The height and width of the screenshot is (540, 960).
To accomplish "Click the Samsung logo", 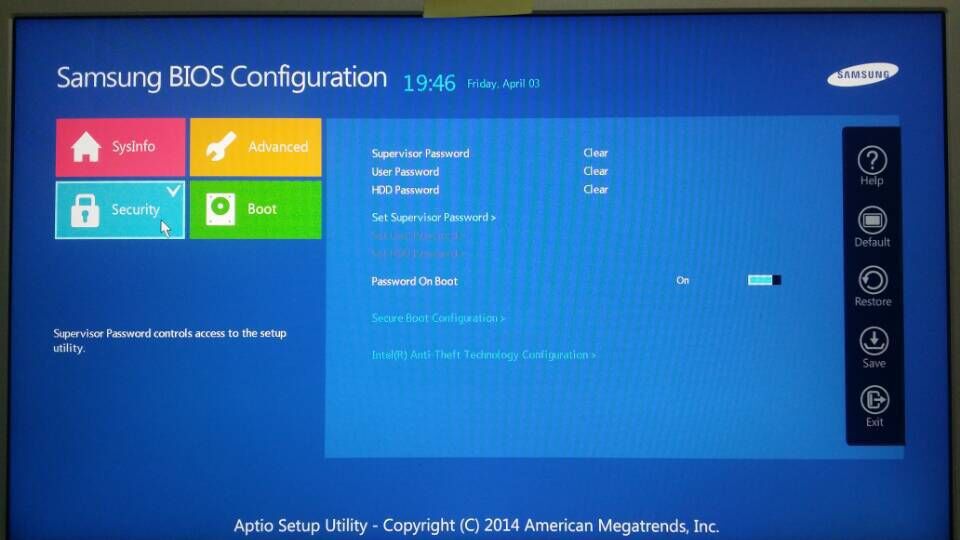I will (x=863, y=74).
